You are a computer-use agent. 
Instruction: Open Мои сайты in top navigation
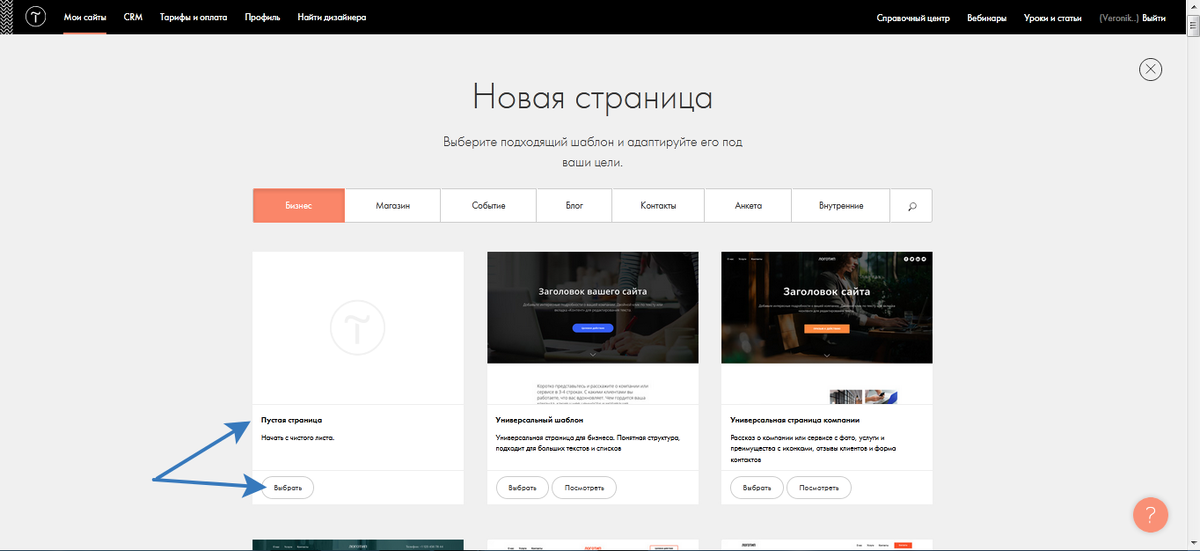click(85, 18)
